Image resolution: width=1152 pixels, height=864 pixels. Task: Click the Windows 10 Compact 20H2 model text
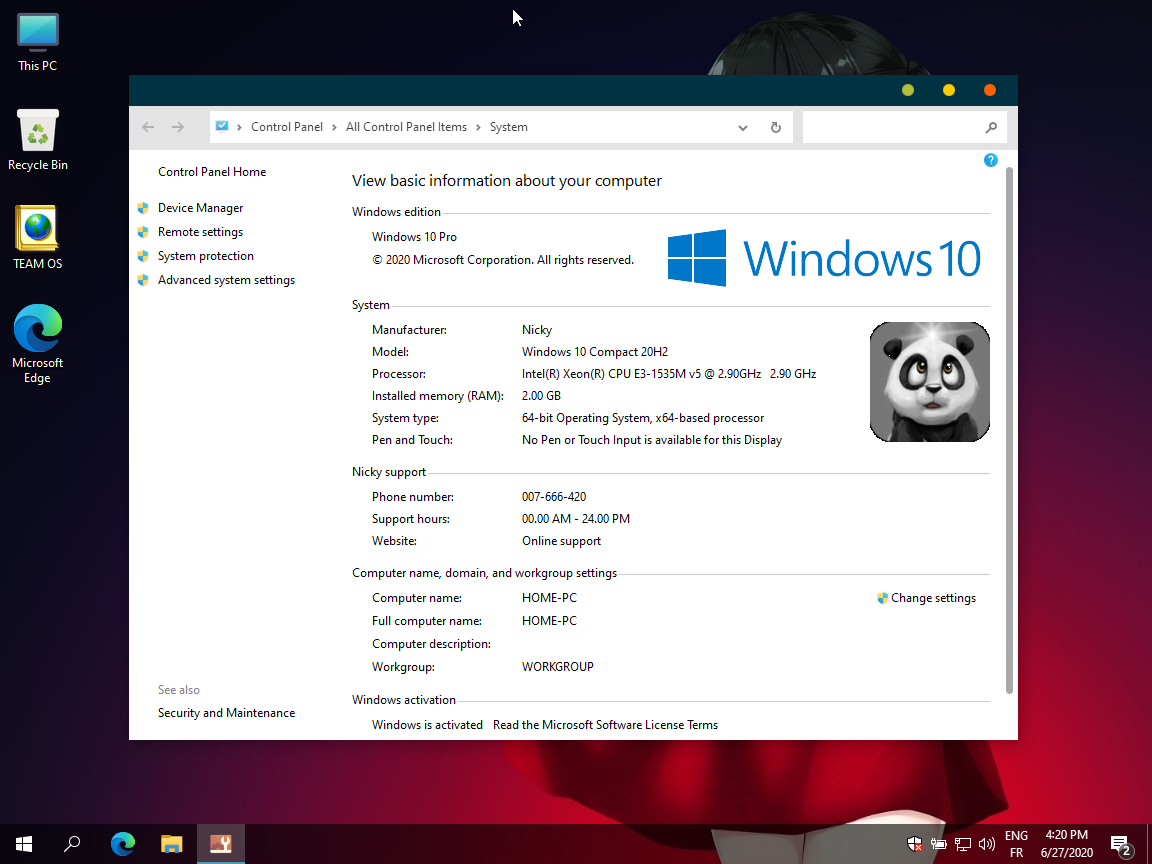pos(594,352)
